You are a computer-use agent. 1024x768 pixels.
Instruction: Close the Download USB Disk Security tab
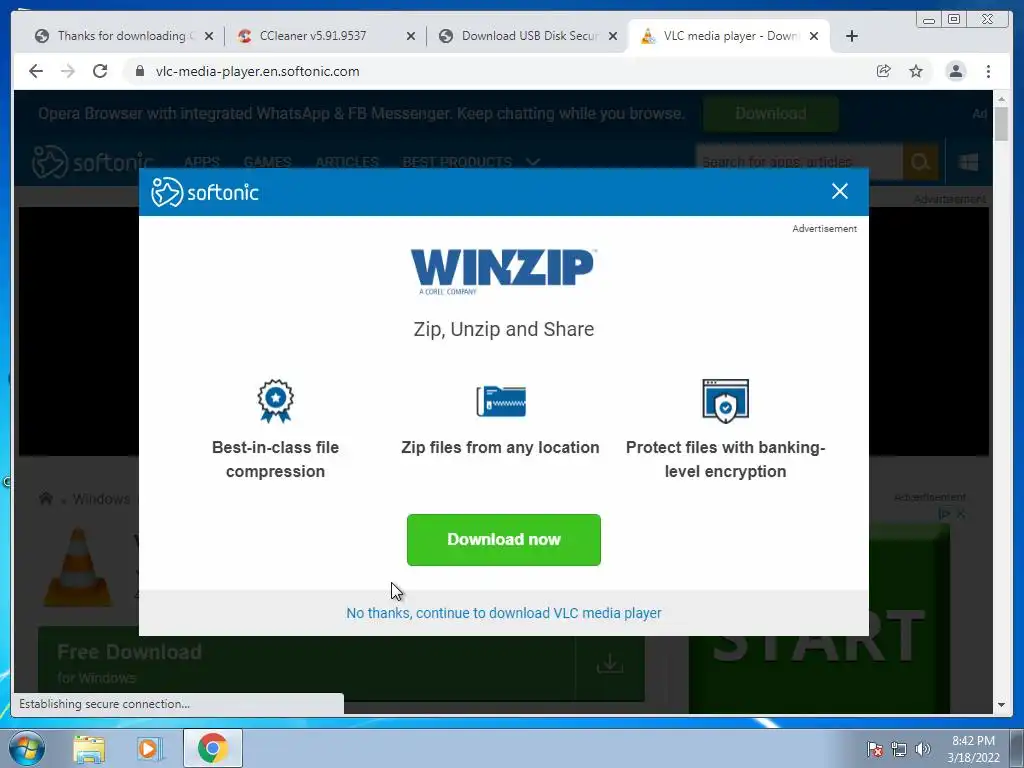[x=613, y=36]
